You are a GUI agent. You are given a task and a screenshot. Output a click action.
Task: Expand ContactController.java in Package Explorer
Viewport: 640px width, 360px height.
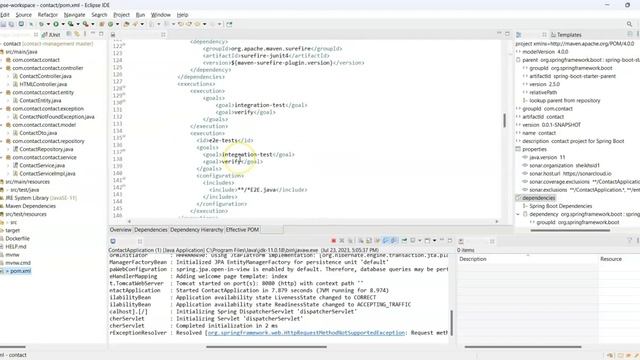coord(8,76)
